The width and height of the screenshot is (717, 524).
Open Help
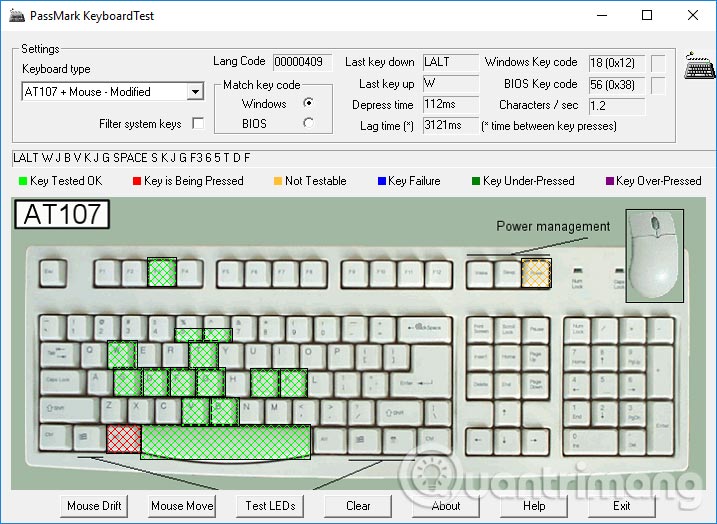click(534, 506)
